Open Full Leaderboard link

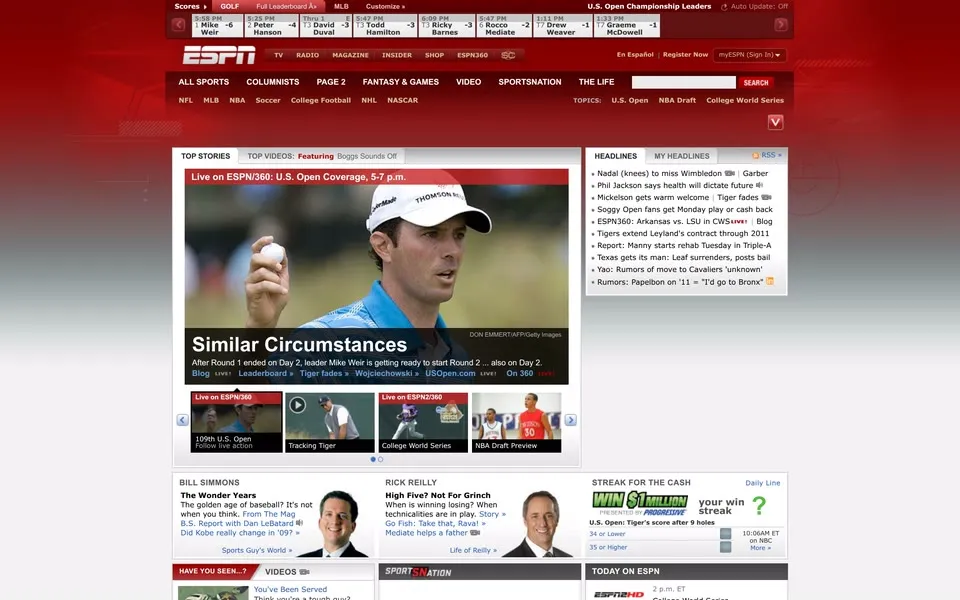click(286, 7)
